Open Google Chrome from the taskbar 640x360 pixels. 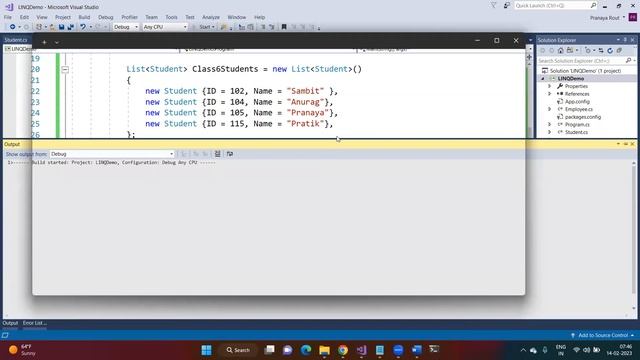click(x=343, y=350)
